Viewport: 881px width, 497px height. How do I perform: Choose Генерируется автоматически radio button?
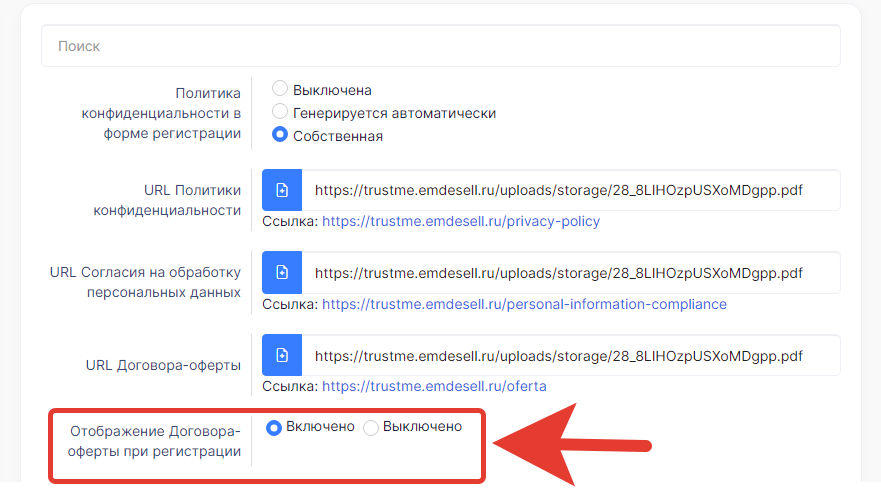coord(280,112)
